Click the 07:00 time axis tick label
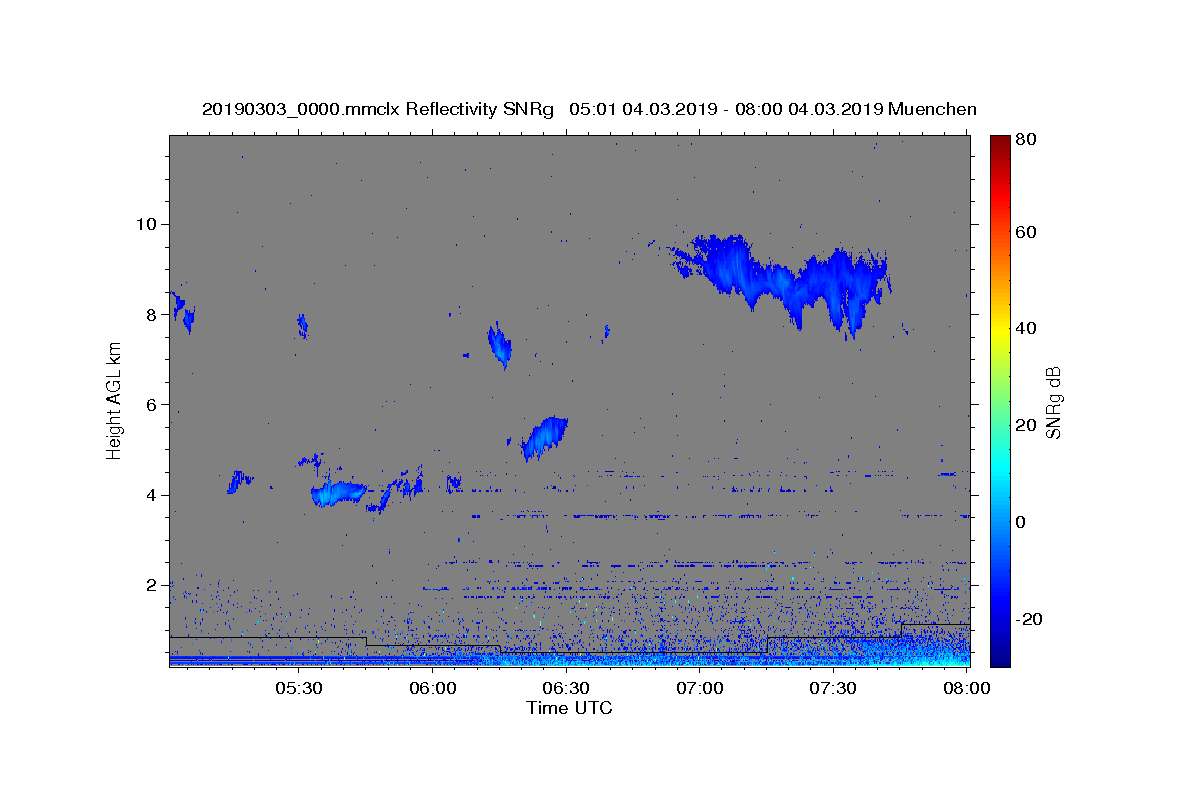The width and height of the screenshot is (1200, 800). coord(700,689)
